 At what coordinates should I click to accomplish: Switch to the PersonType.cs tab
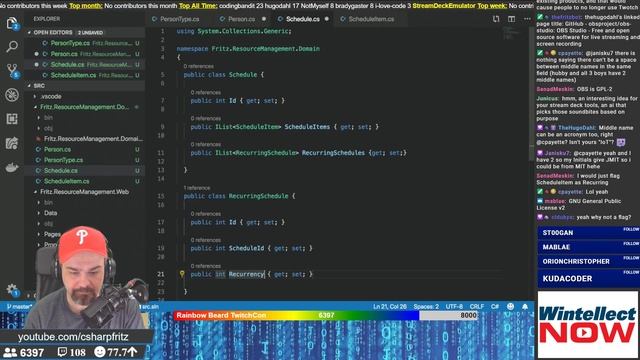pos(179,19)
